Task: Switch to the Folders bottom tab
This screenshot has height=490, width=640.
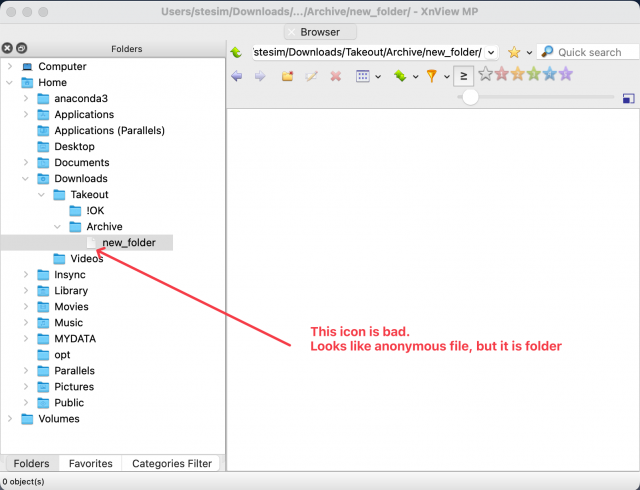Action: [31, 463]
